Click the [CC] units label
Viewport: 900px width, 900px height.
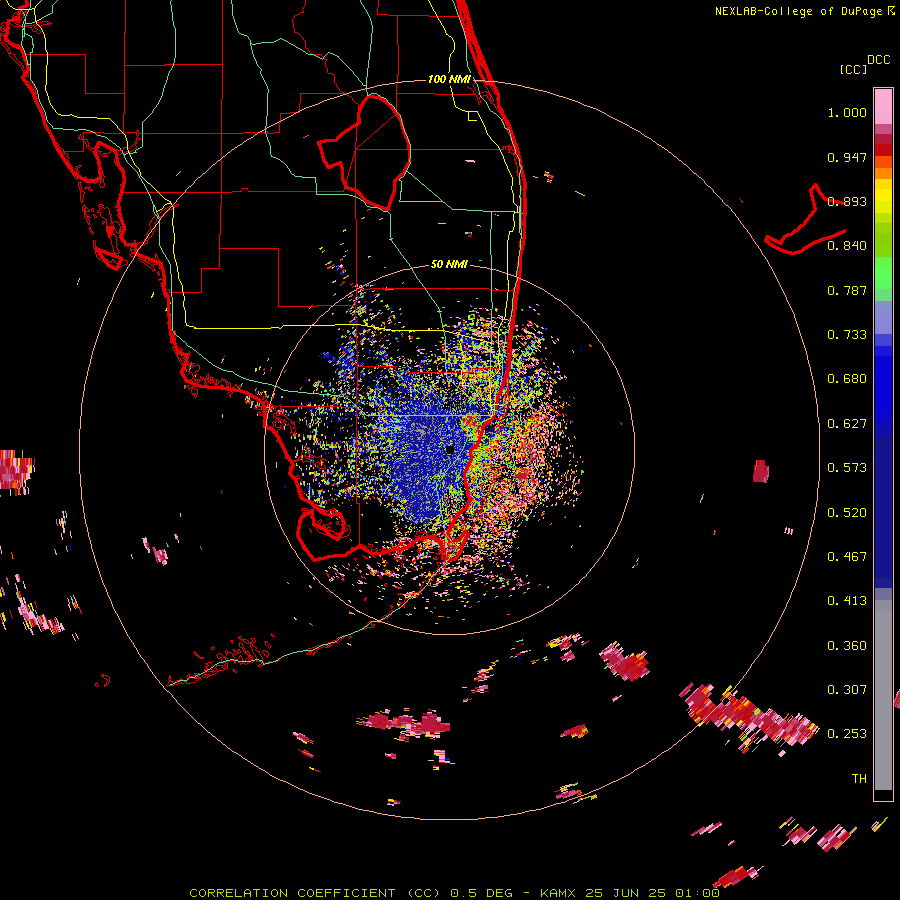[854, 69]
